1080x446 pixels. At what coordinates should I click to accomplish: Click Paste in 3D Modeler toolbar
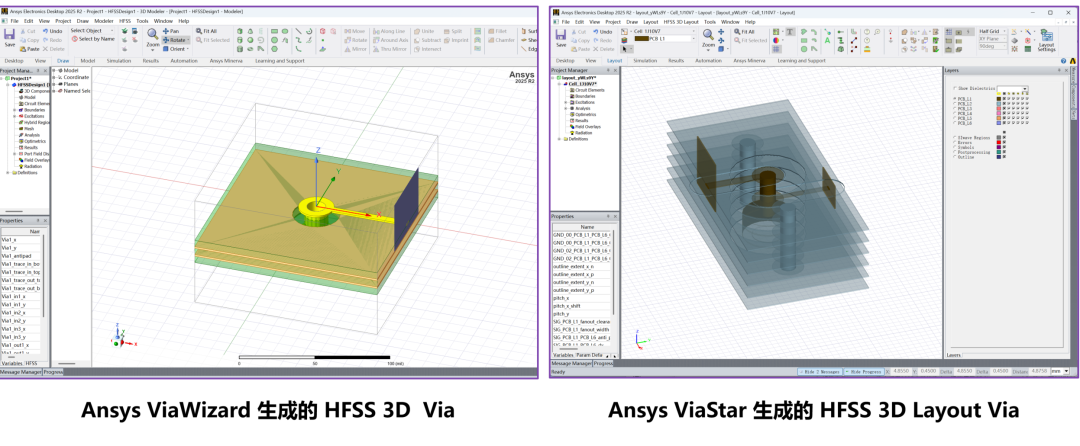[x=30, y=49]
